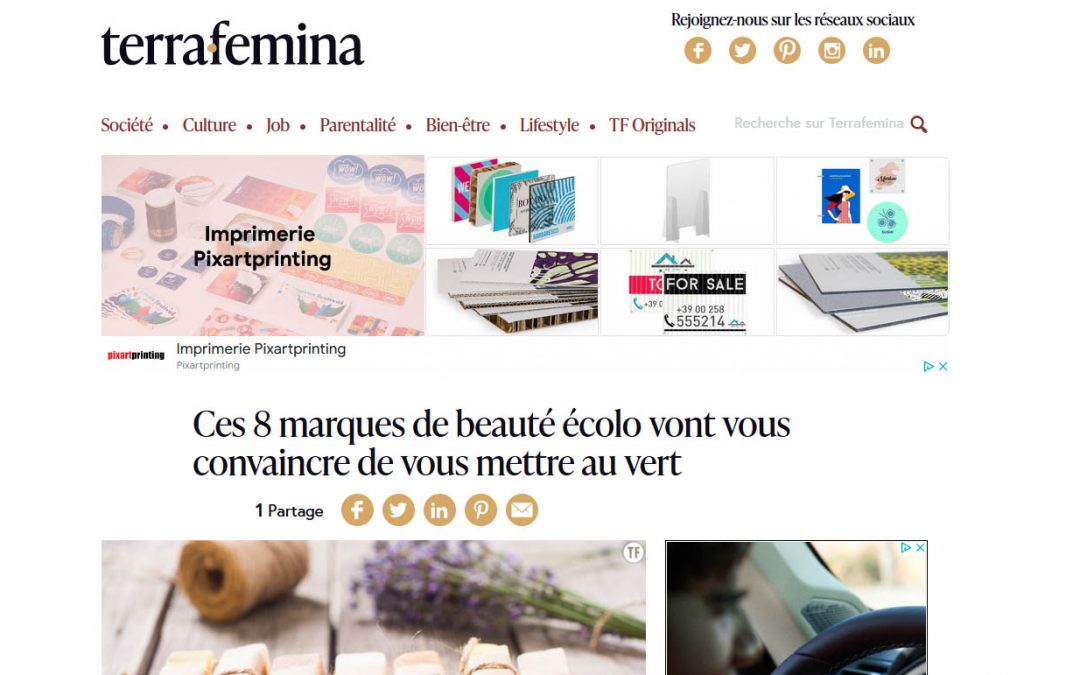Share the article on Facebook
The image size is (1080, 675).
357,510
